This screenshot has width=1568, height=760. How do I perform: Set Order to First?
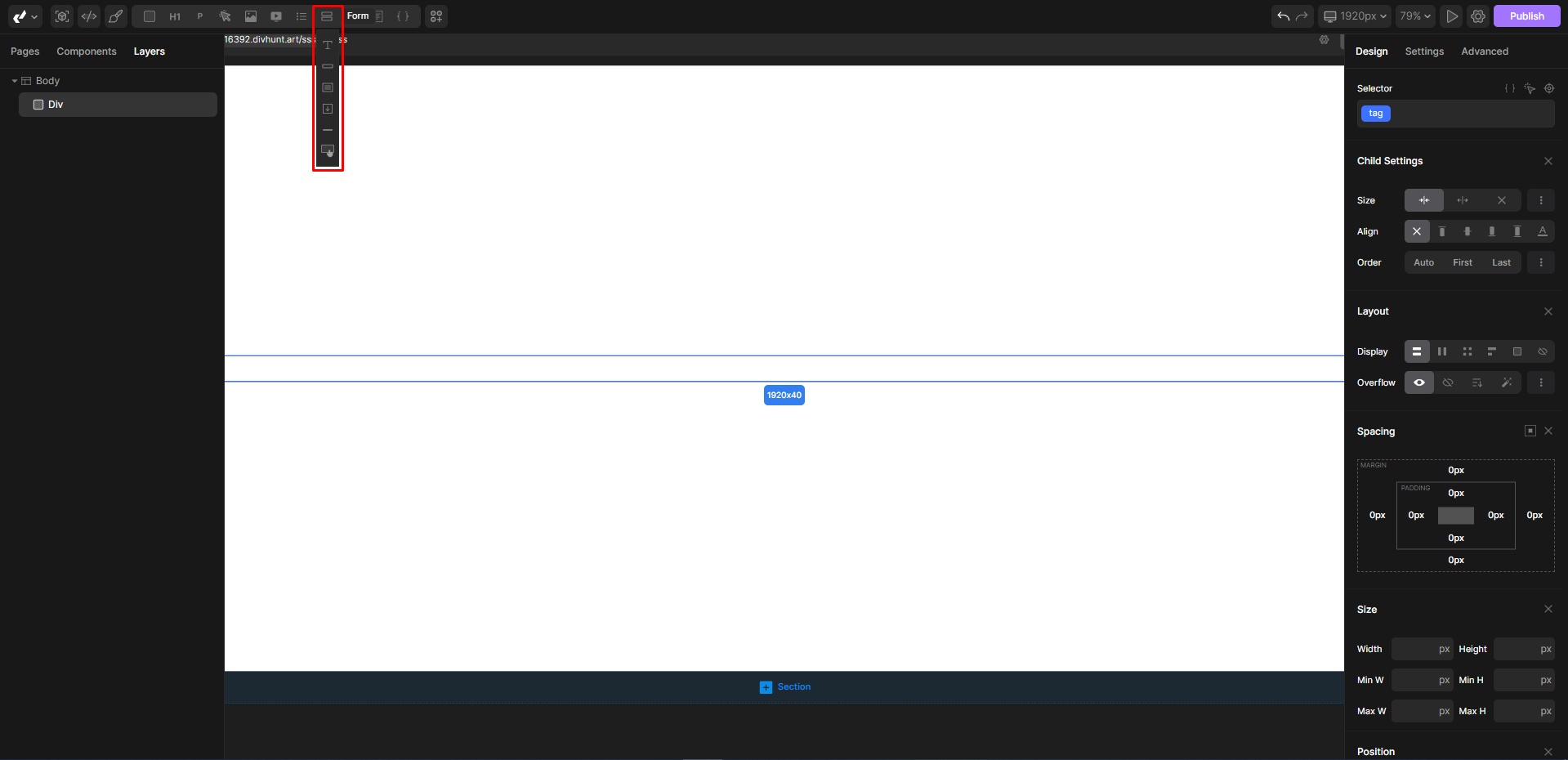point(1463,262)
